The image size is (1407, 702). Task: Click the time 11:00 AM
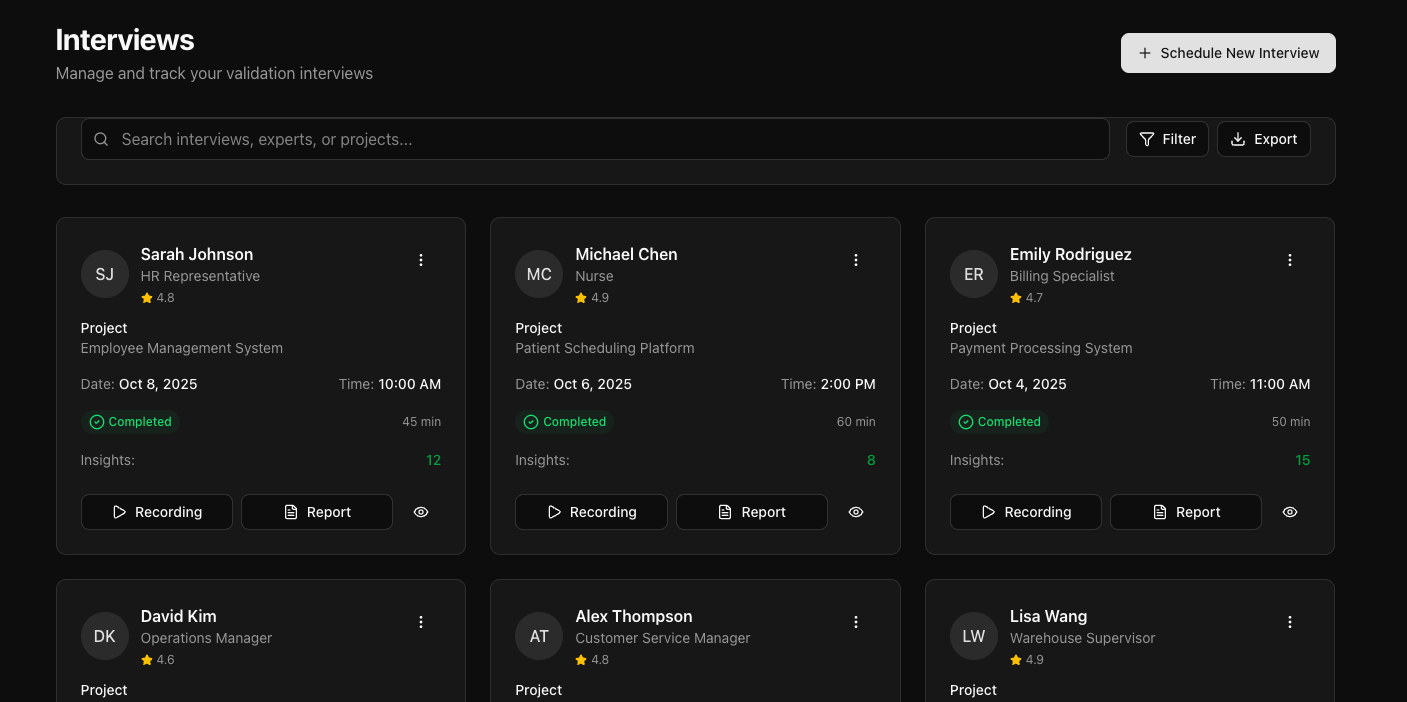1280,384
